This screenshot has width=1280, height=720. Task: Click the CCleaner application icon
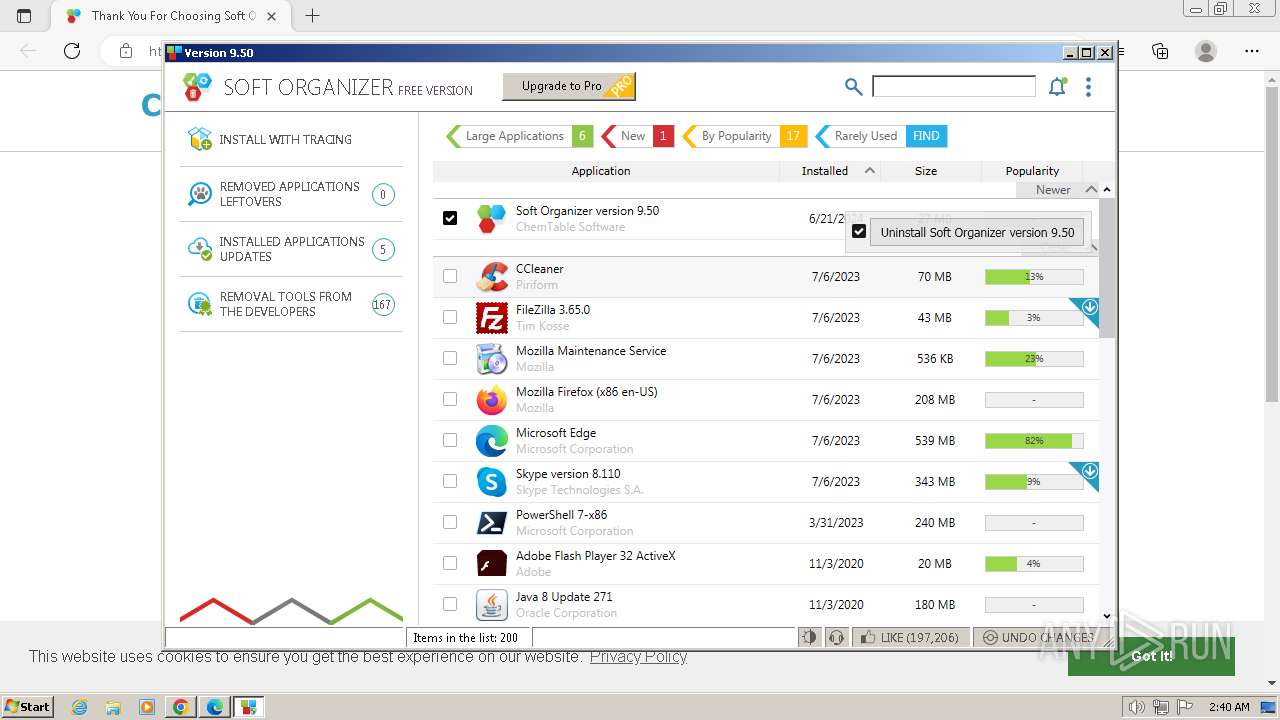492,276
